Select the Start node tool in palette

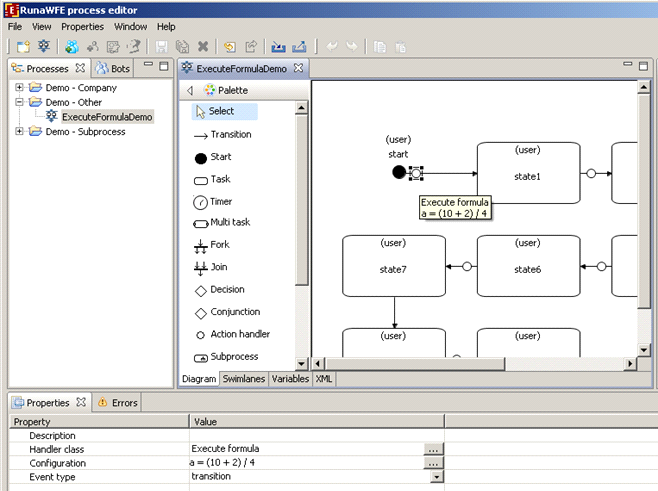220,157
